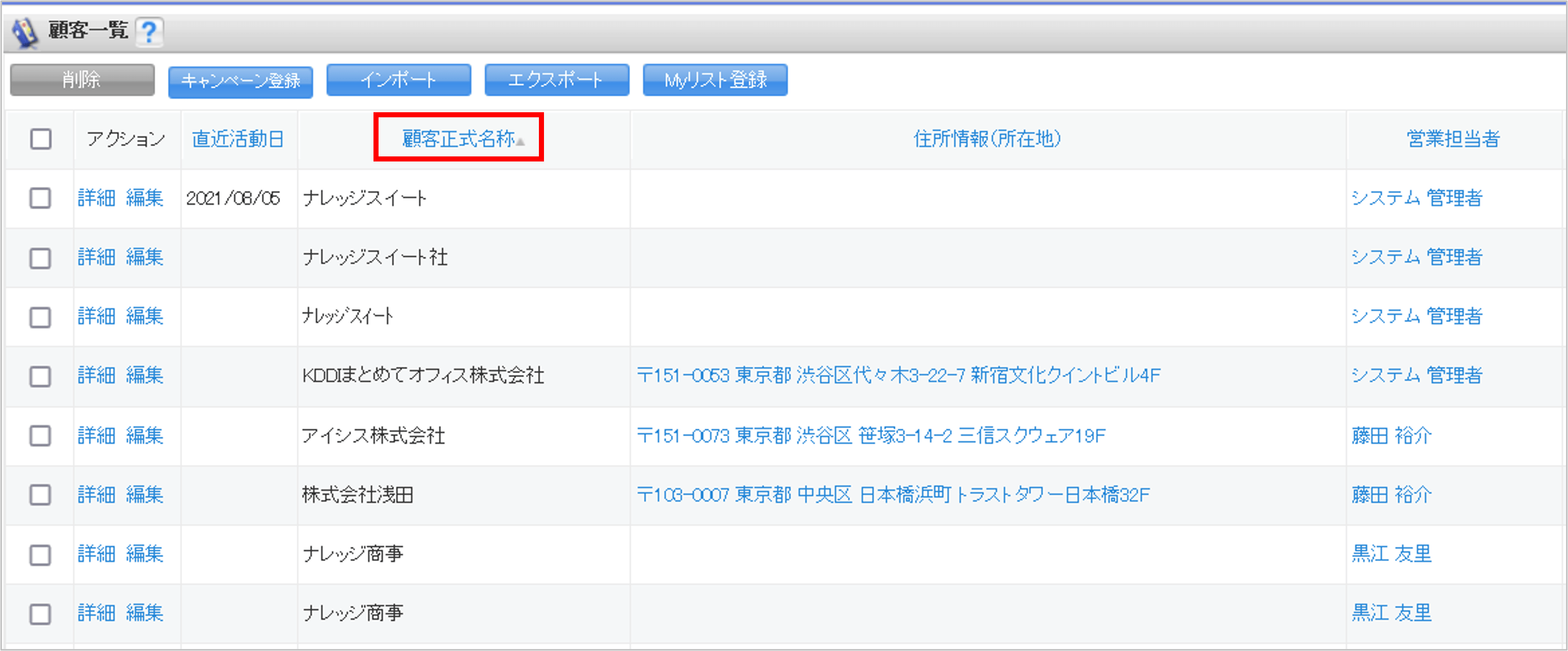Open help via the ? icon
Image resolution: width=1568 pixels, height=651 pixels.
(x=150, y=32)
